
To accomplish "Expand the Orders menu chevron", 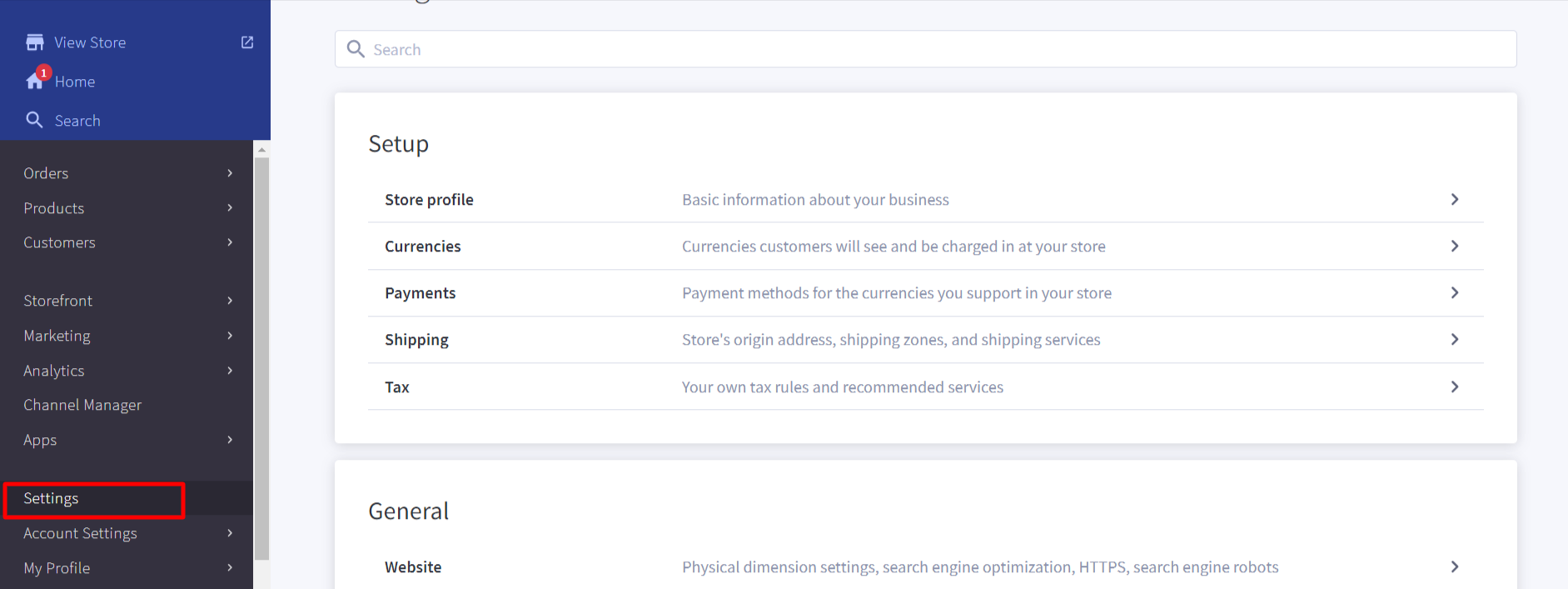I will [230, 173].
